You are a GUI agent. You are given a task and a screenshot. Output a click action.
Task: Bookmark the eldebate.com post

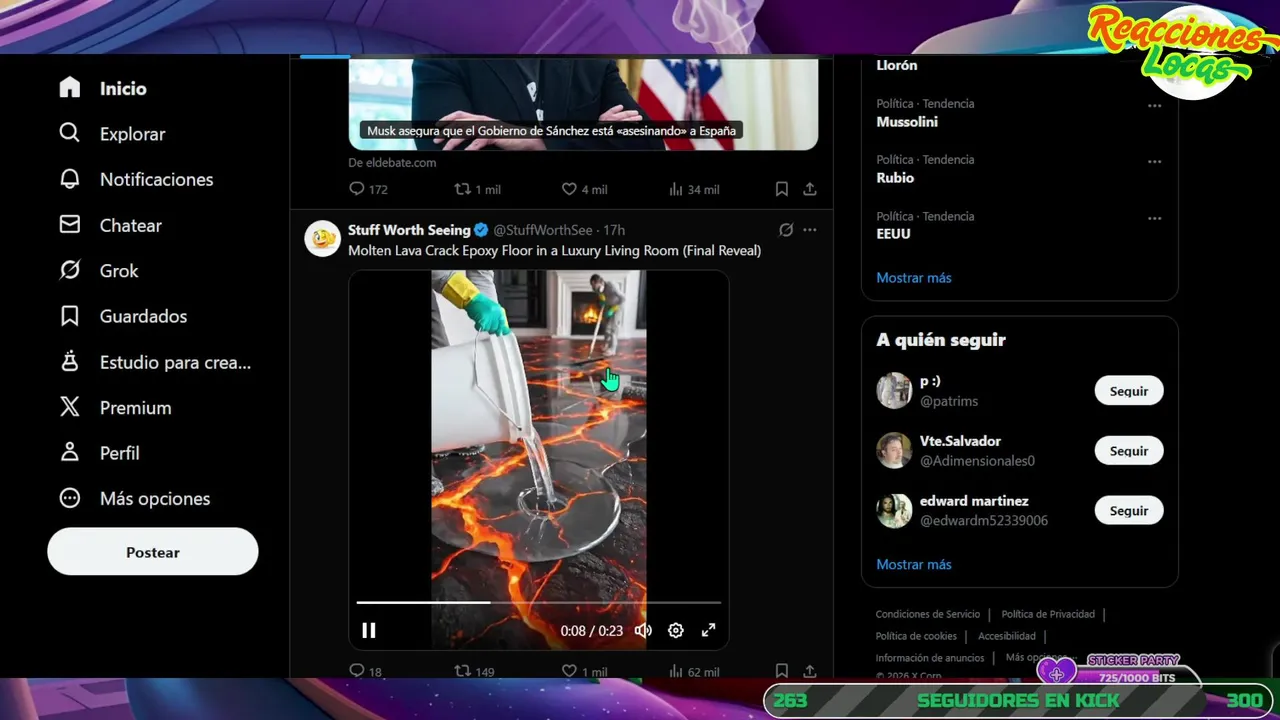pos(782,189)
